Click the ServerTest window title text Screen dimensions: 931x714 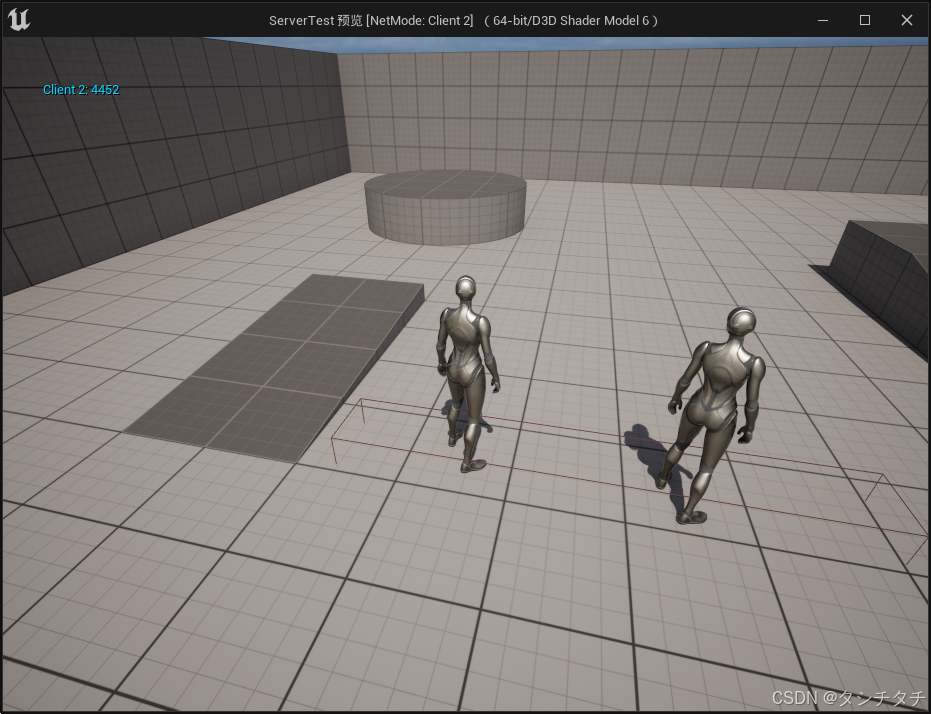pos(463,20)
